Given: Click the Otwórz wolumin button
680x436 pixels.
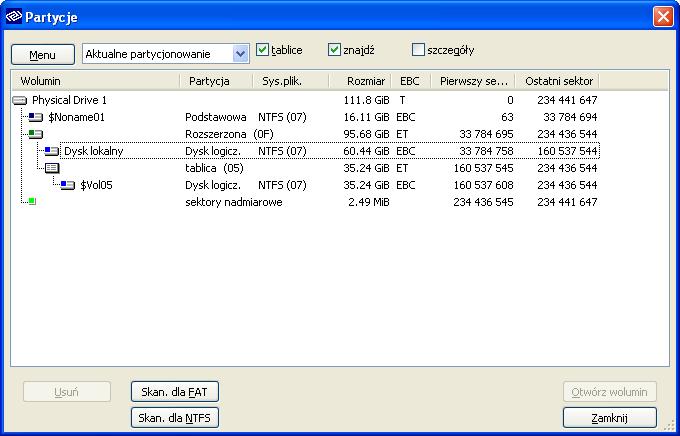Looking at the screenshot, I should click(x=610, y=392).
